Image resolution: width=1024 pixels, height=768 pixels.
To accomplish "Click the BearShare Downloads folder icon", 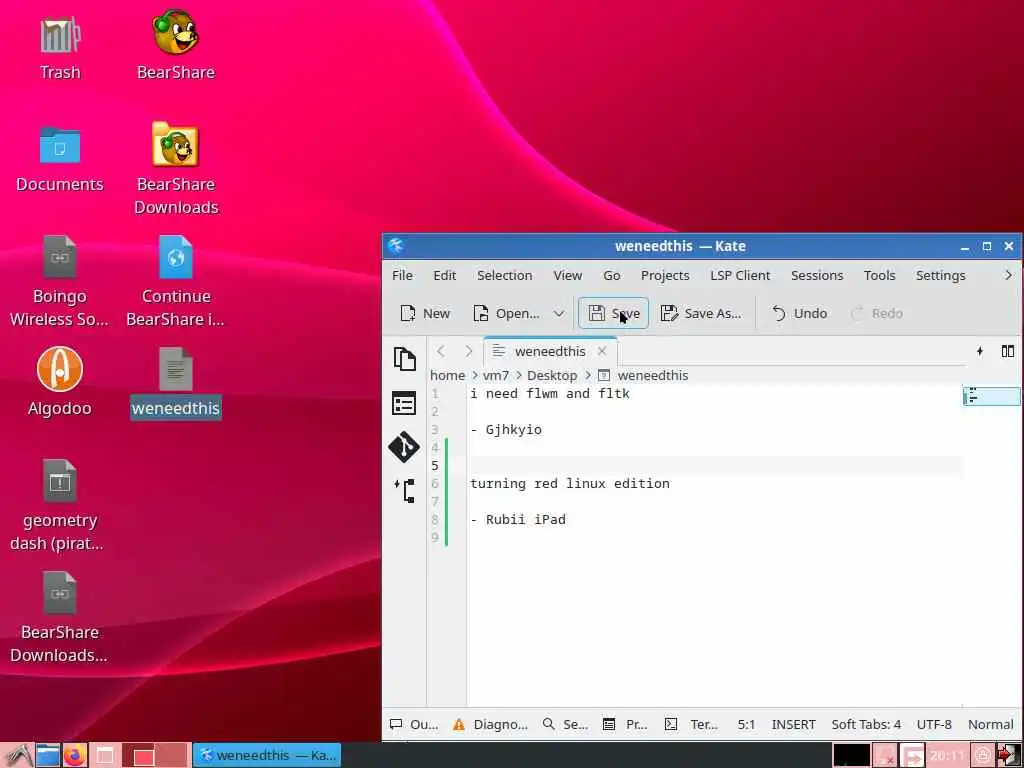I will [x=176, y=168].
